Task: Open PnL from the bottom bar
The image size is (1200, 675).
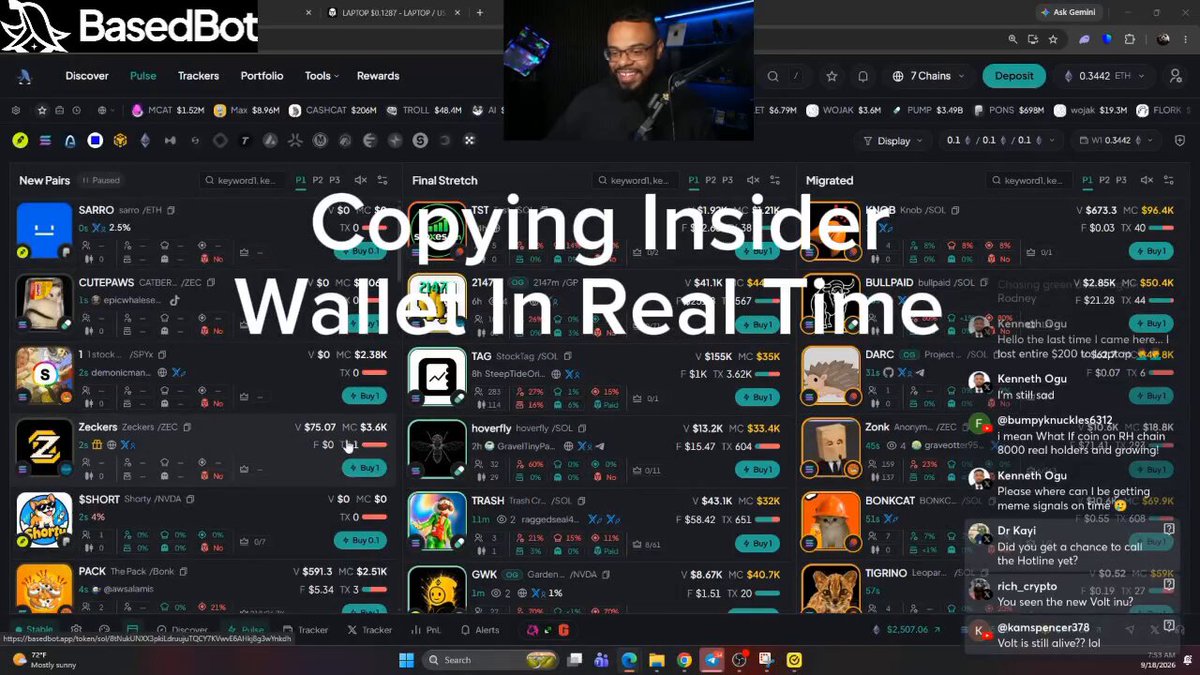Action: [426, 630]
